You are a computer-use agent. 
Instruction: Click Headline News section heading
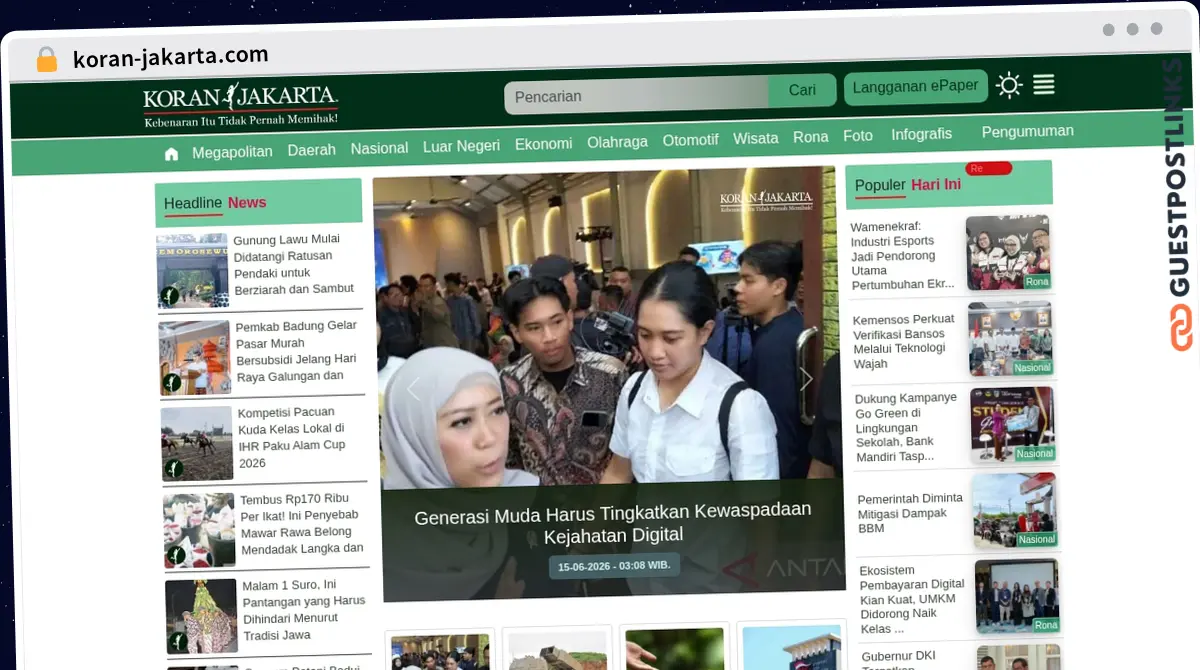click(215, 203)
